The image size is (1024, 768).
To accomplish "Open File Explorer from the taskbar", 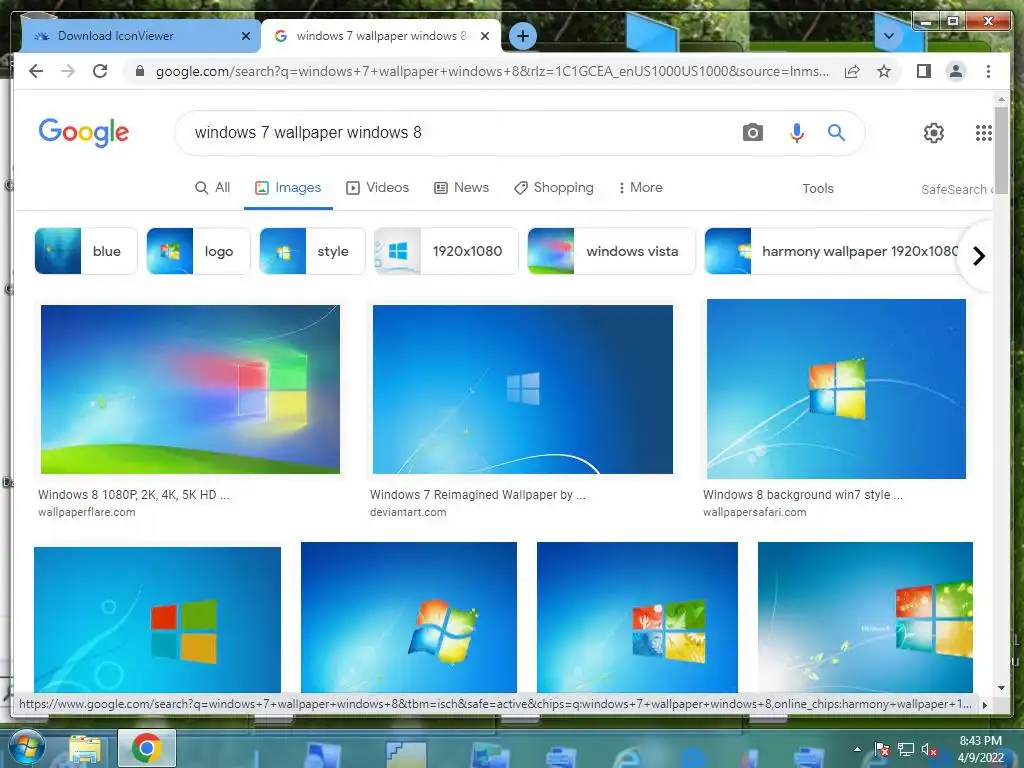I will pos(85,749).
